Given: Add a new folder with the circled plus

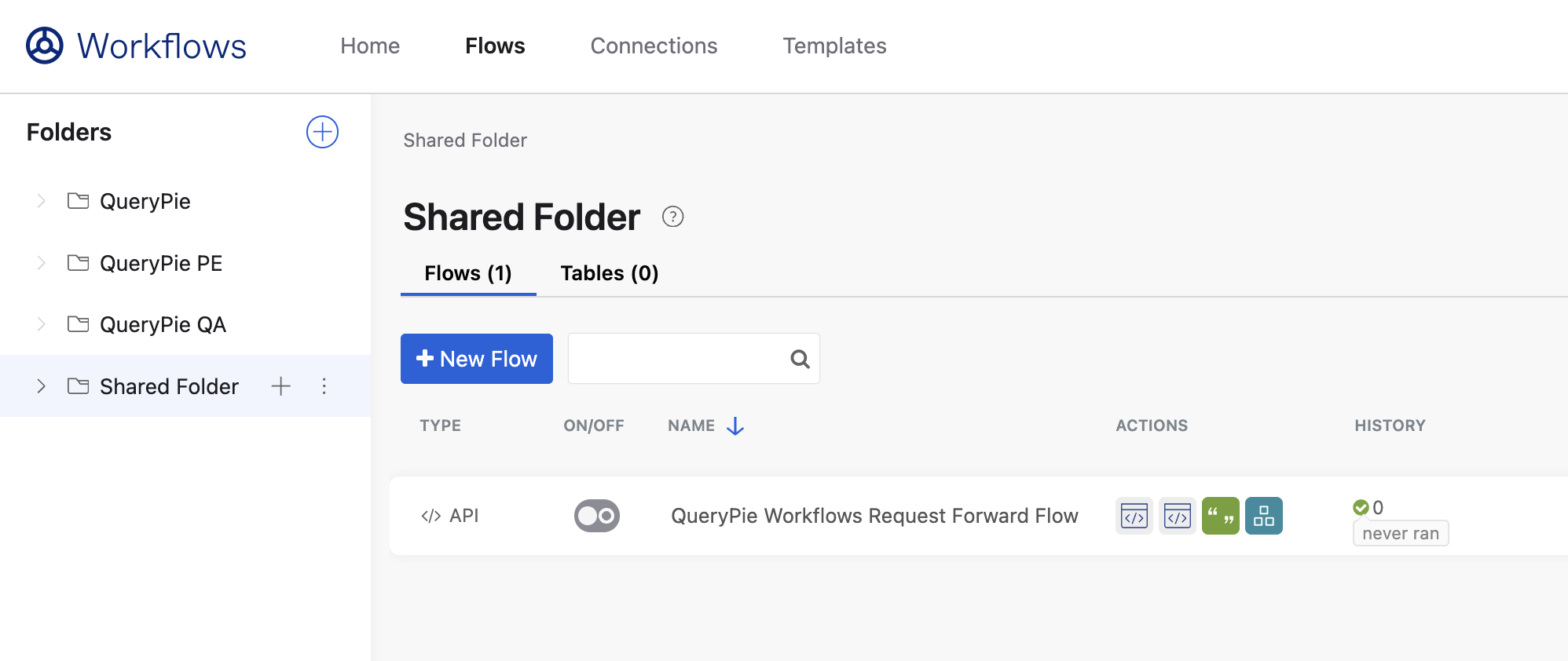Looking at the screenshot, I should point(322,132).
